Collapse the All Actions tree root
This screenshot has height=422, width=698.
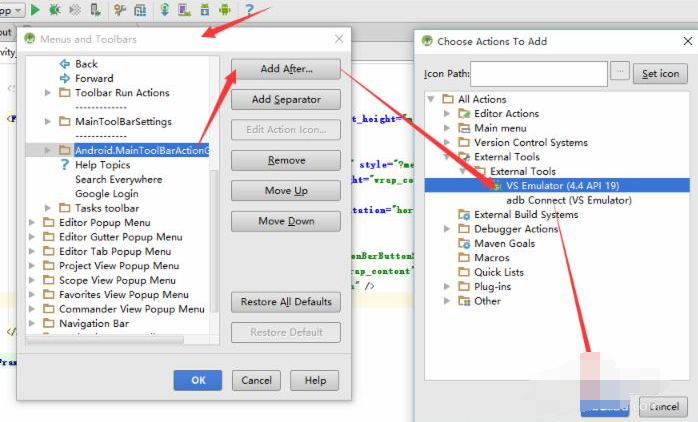coord(431,99)
